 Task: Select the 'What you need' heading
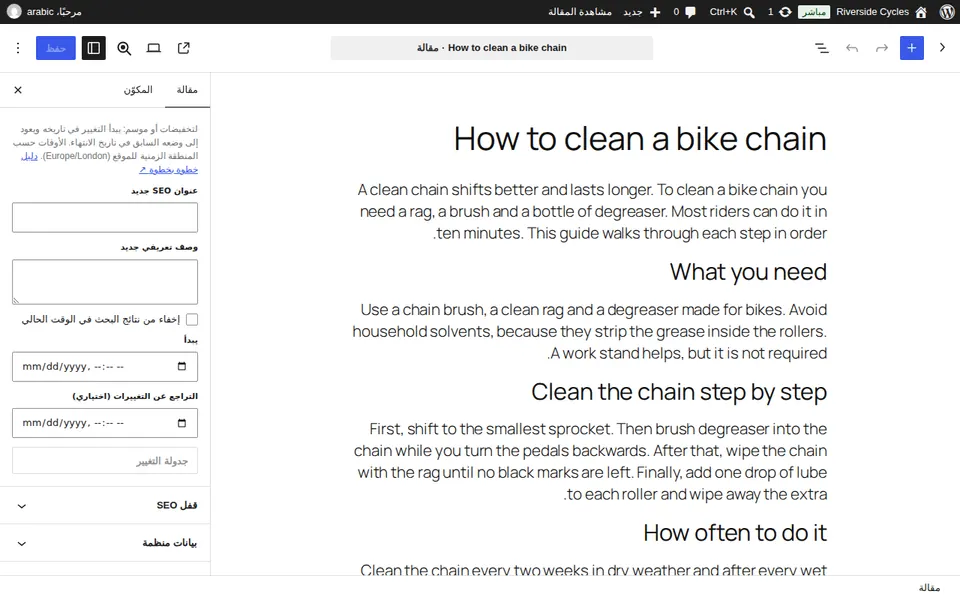(748, 272)
